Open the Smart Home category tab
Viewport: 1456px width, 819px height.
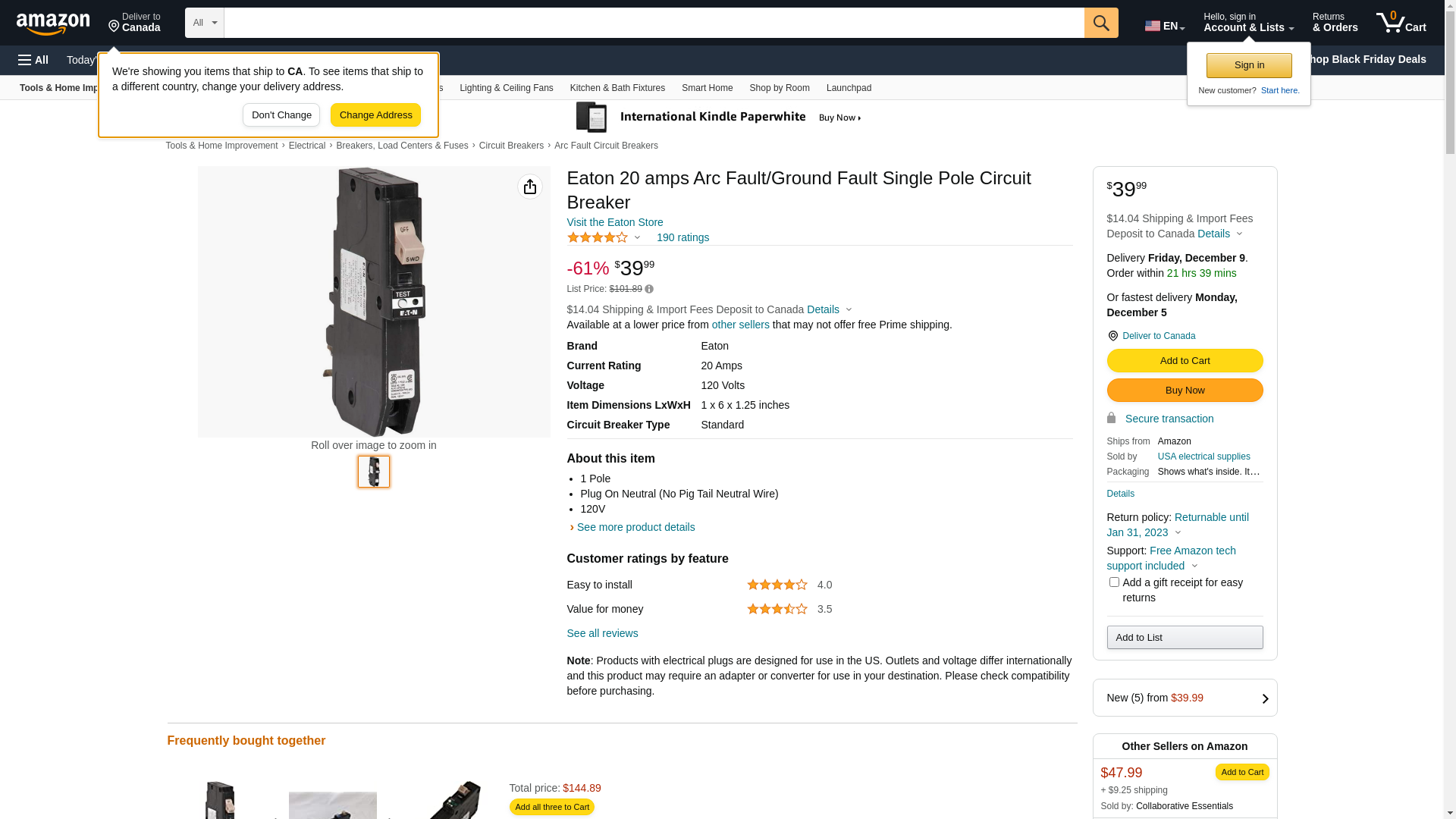pos(707,88)
